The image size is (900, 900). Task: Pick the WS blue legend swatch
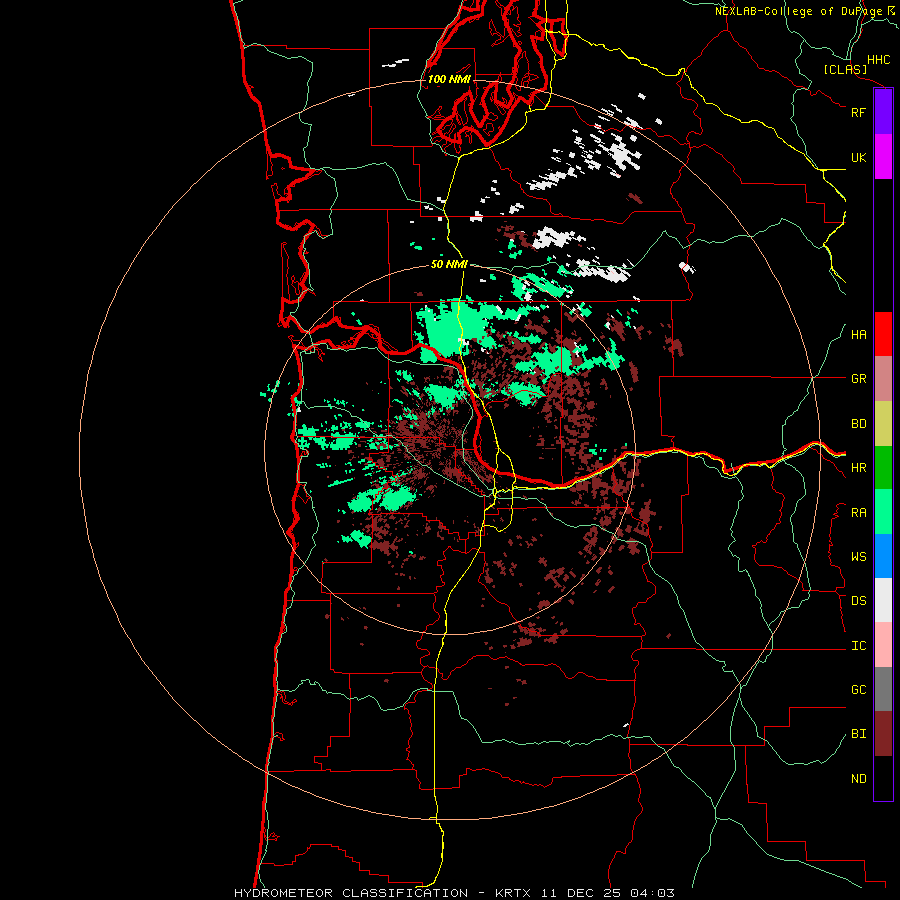[883, 556]
